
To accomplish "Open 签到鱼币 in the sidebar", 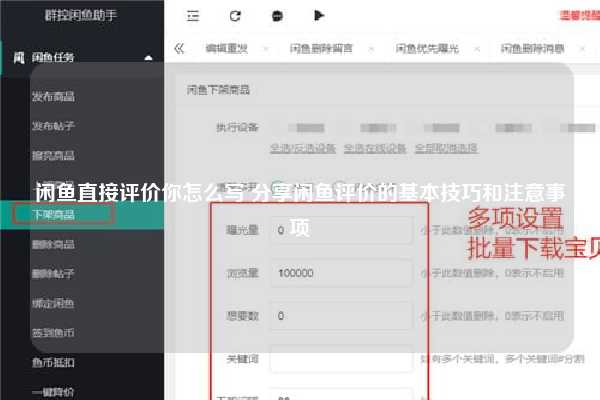I will (53, 333).
